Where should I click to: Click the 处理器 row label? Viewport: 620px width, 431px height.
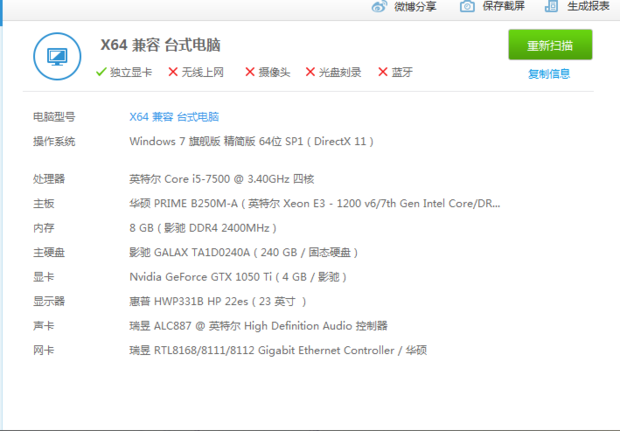pyautogui.click(x=49, y=179)
